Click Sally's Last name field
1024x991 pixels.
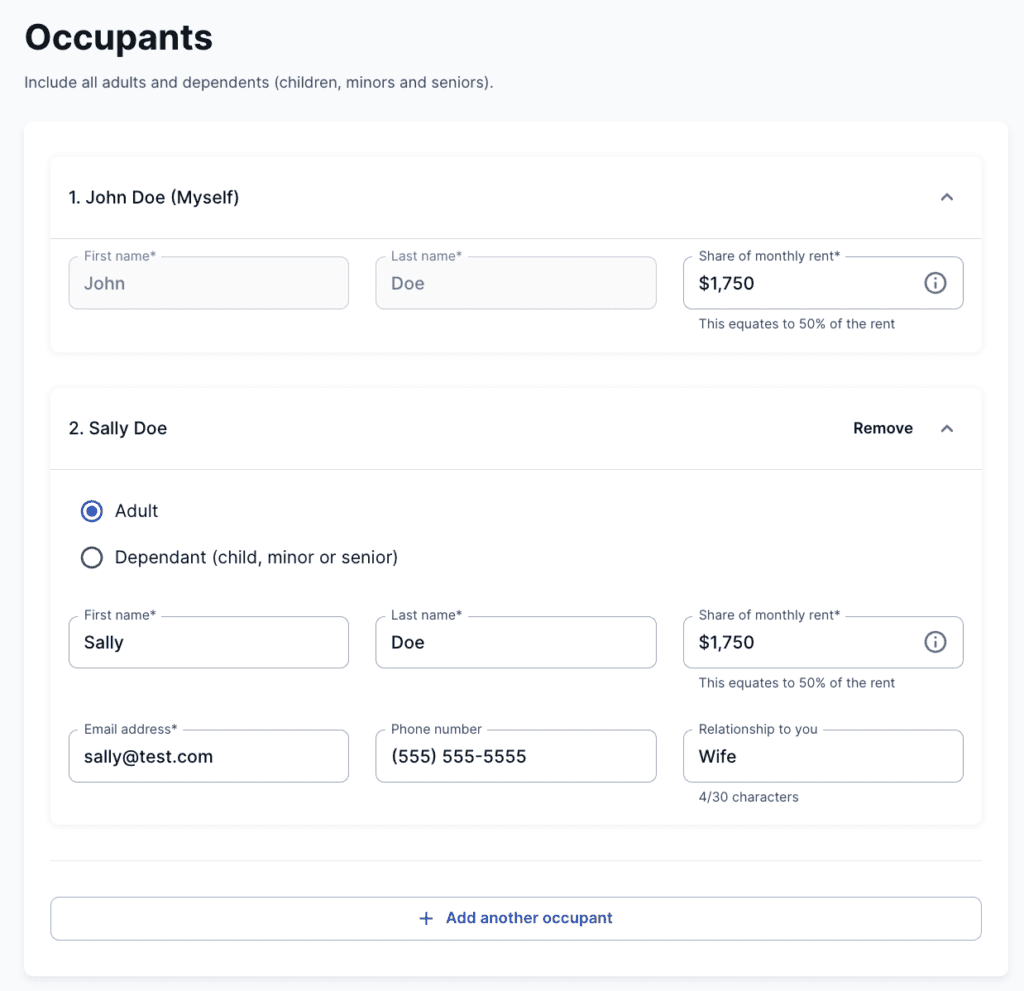point(515,642)
